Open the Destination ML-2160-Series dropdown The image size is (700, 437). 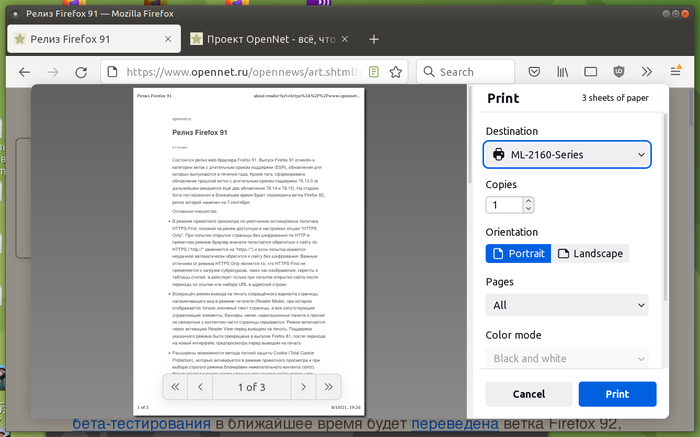click(x=567, y=154)
